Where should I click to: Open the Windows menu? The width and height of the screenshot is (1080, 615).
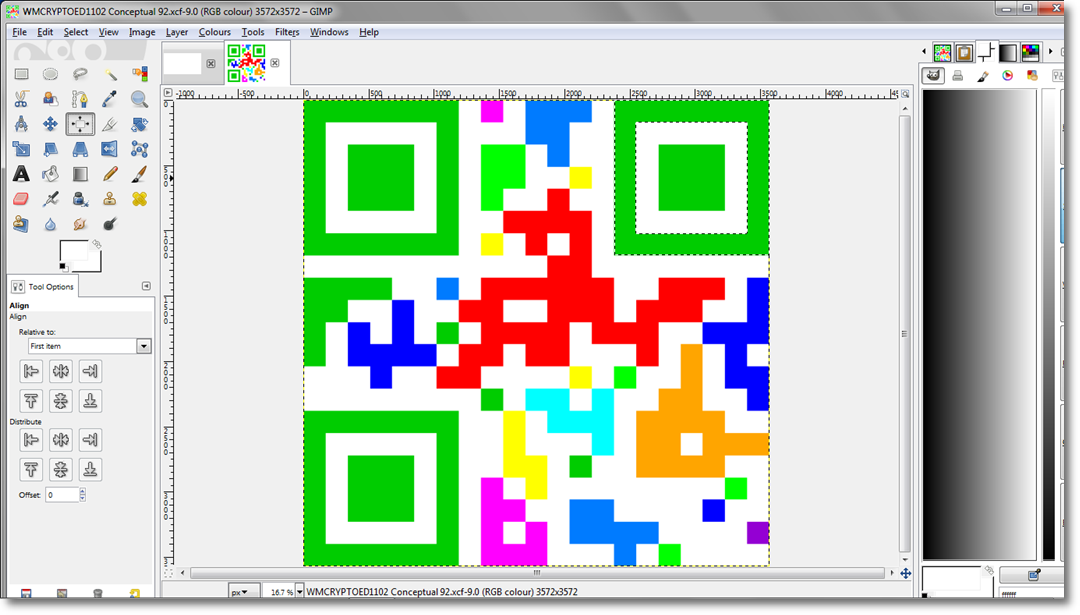pos(329,32)
